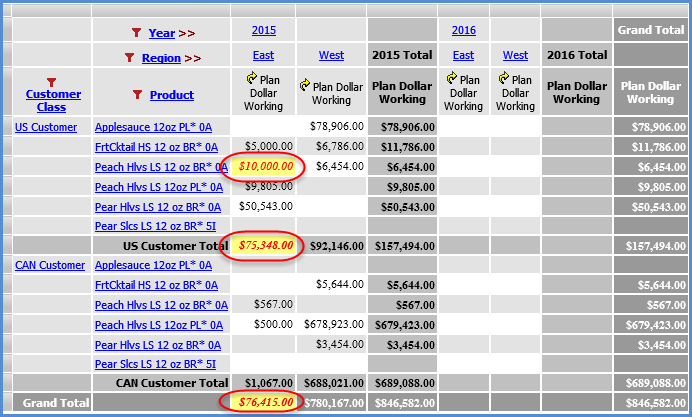Click the filter funnel icon beside Product
Screen dimensions: 692x417
tap(137, 95)
